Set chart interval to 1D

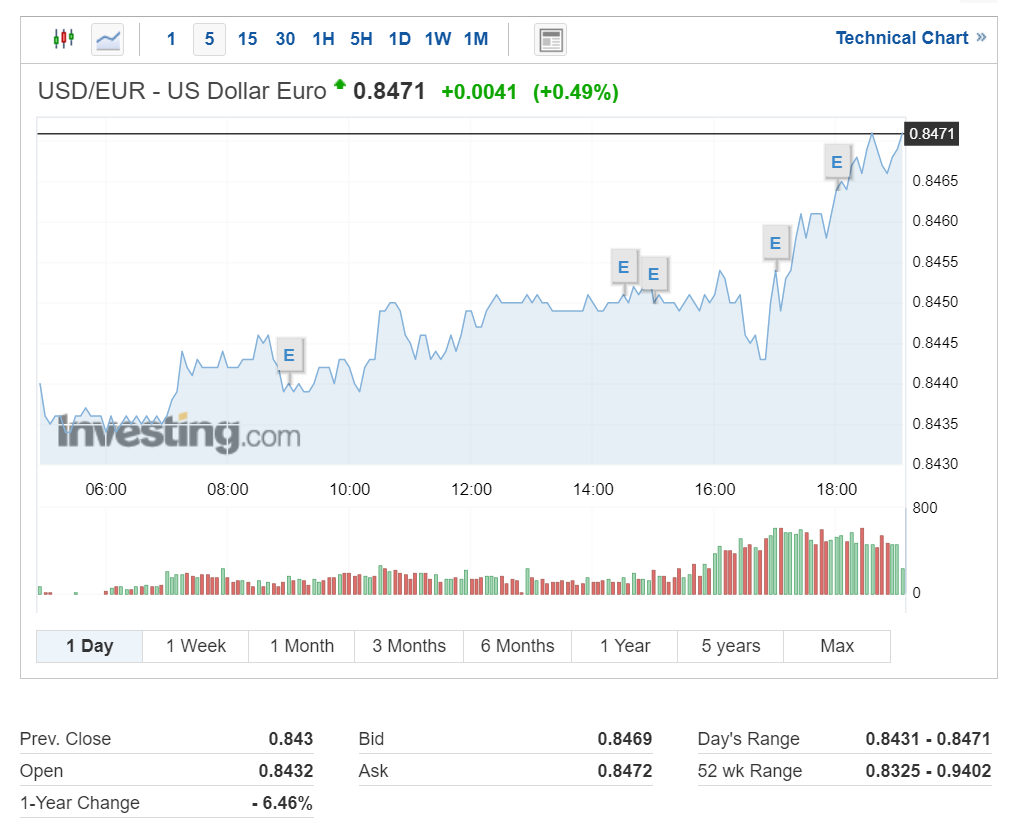tap(399, 39)
